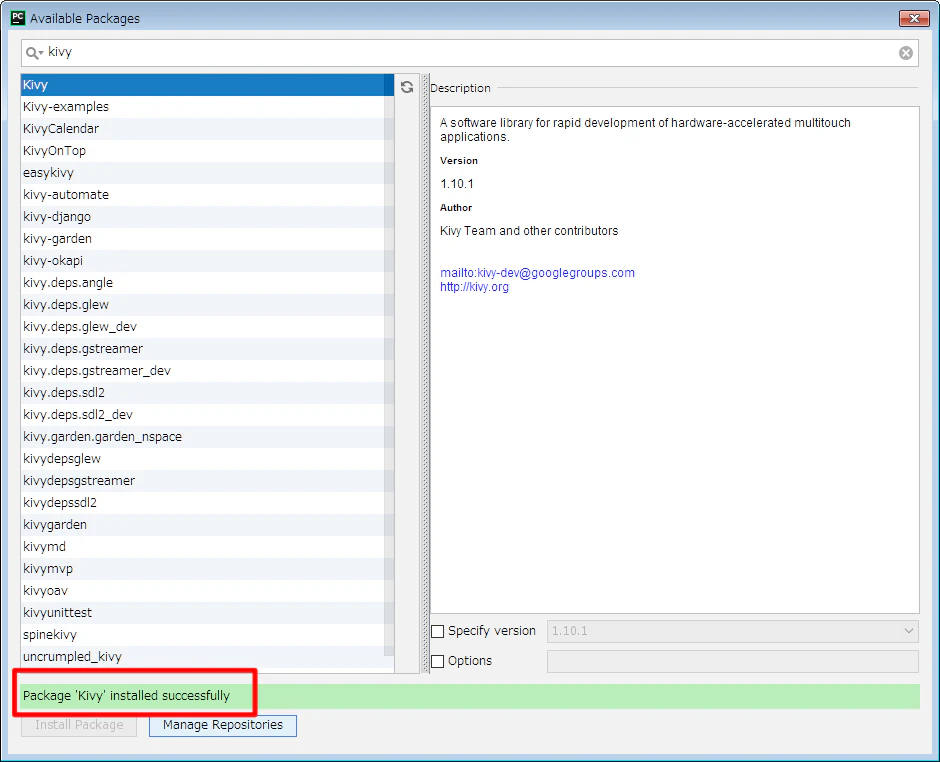Image resolution: width=940 pixels, height=762 pixels.
Task: Select the kivy-garden package
Action: tap(207, 239)
